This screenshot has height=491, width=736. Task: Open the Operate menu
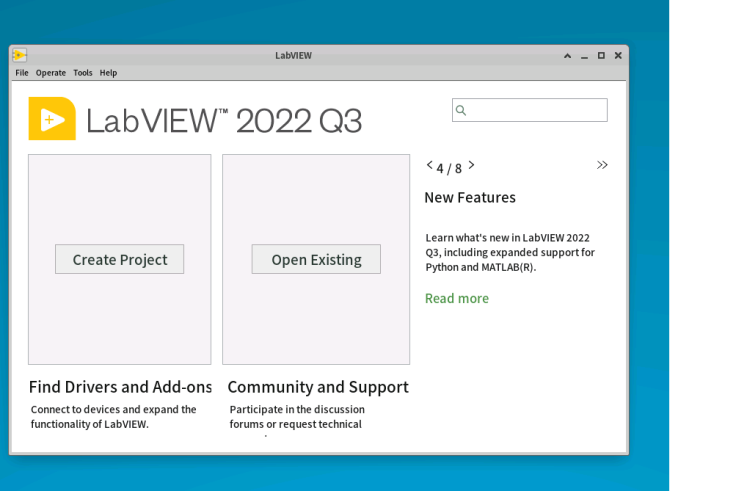[51, 73]
